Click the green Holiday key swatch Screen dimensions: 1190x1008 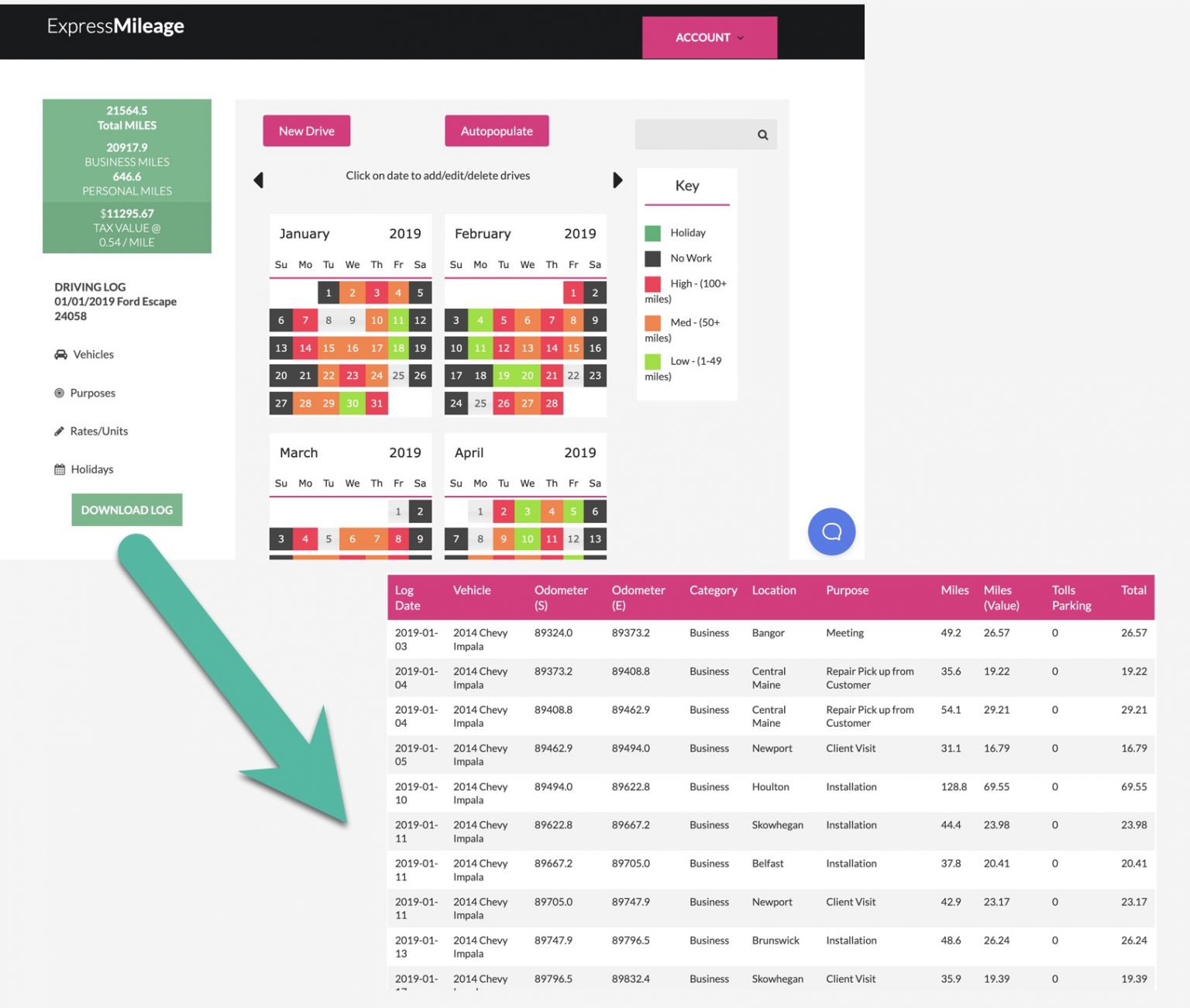click(653, 233)
